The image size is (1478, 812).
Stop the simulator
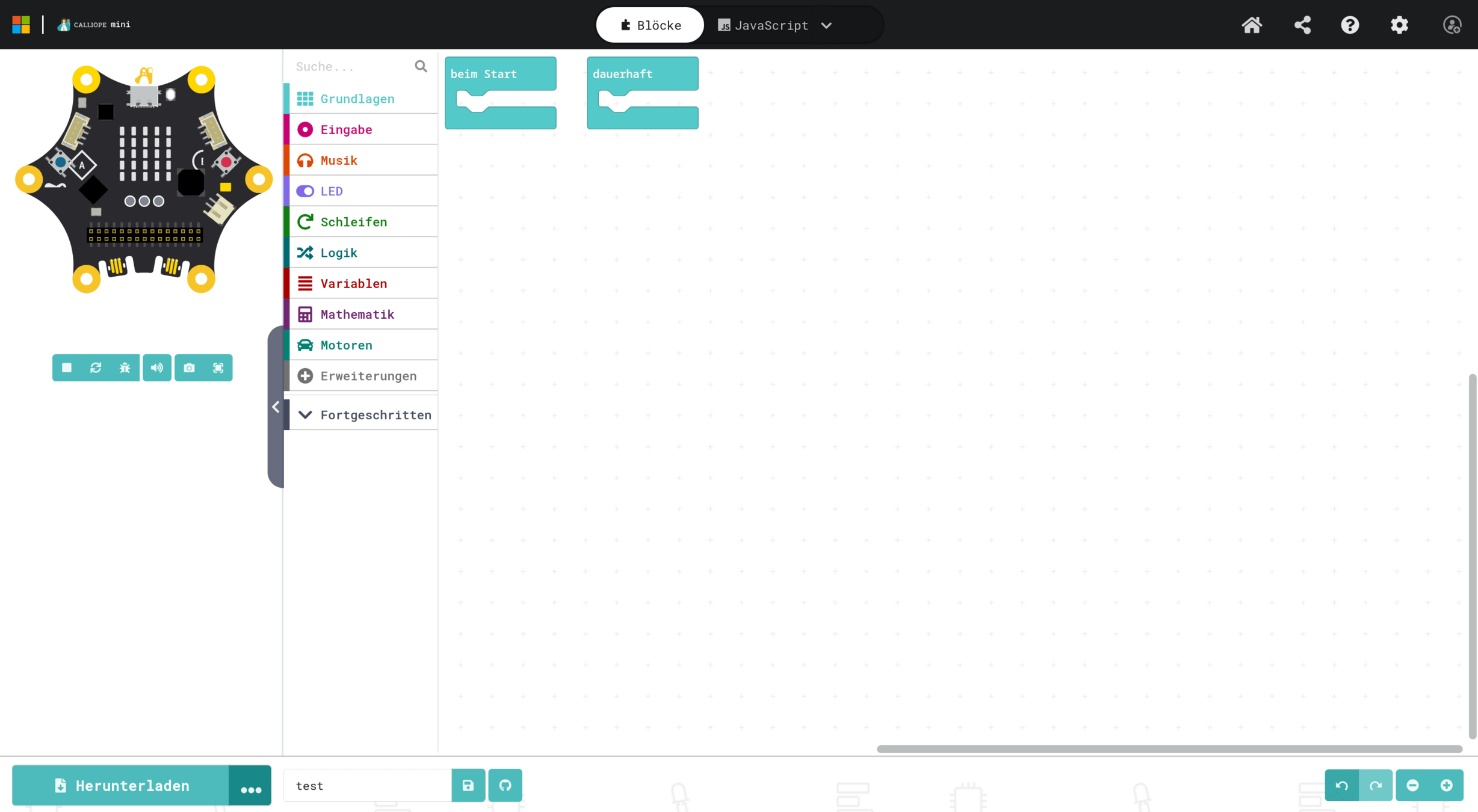pyautogui.click(x=67, y=368)
